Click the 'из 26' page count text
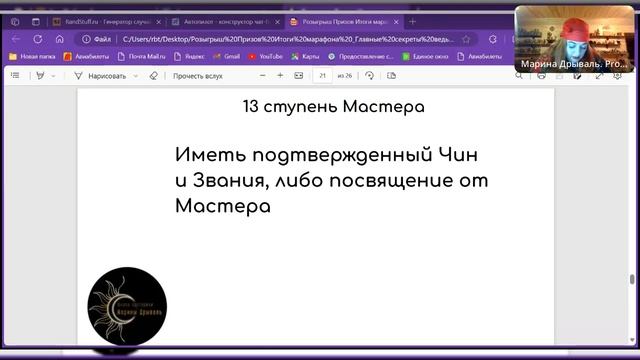640x360 pixels. [344, 76]
